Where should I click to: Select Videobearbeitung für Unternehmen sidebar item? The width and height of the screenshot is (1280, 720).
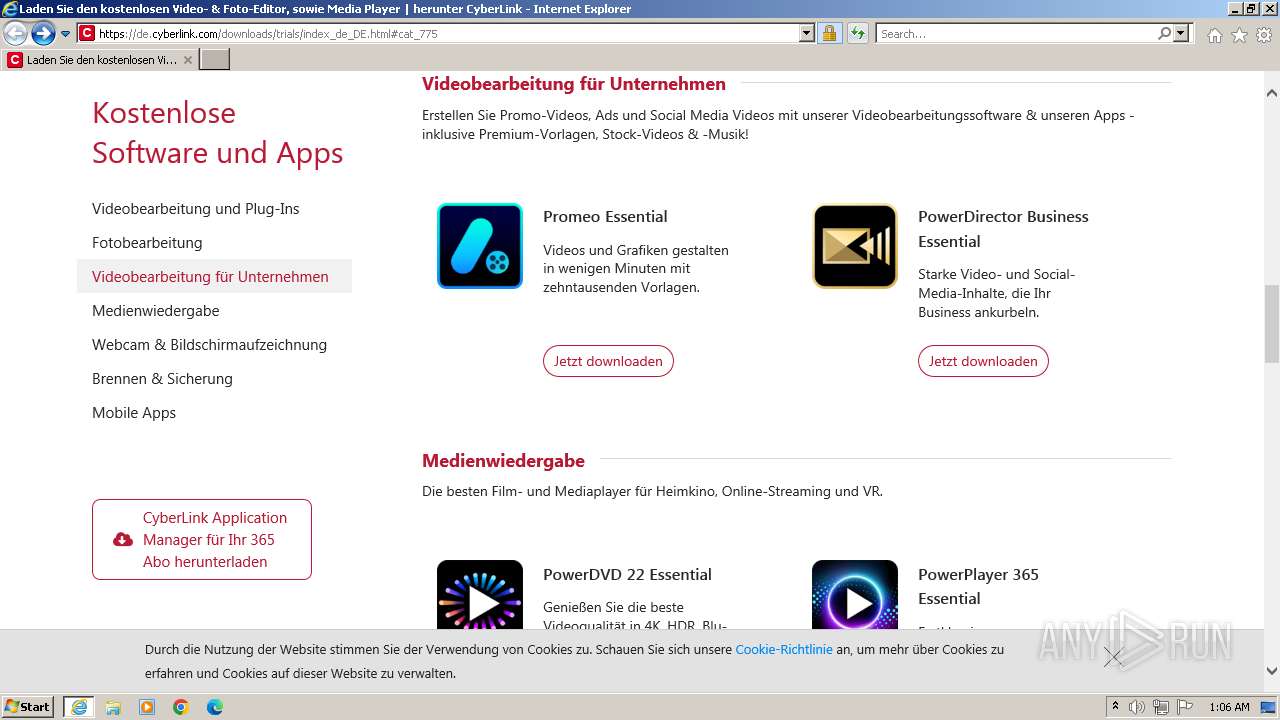coord(214,277)
